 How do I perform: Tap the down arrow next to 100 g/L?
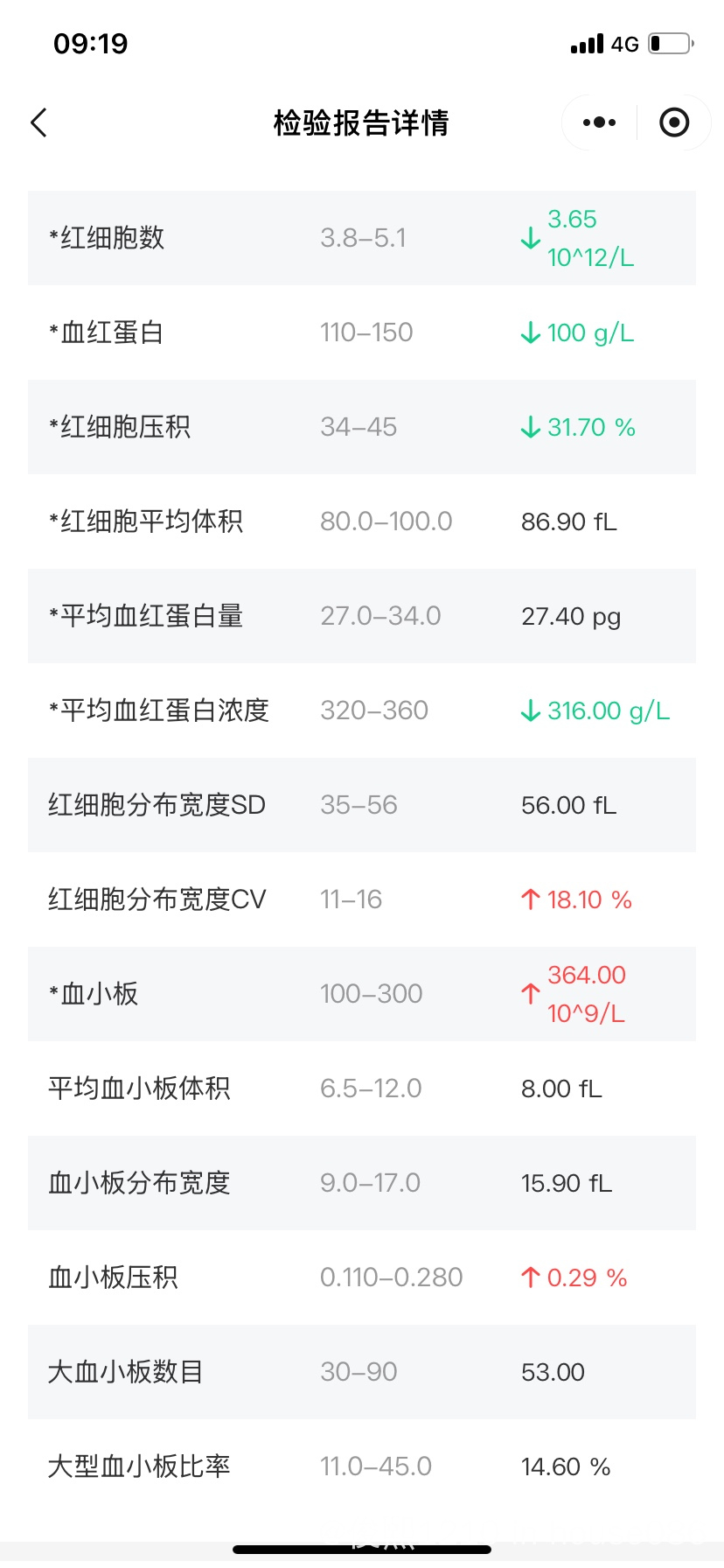(x=530, y=332)
